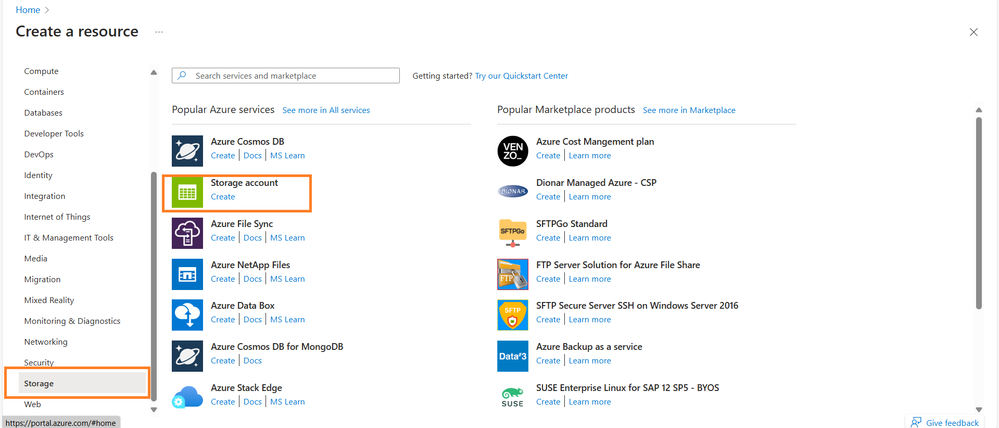Click Create under Azure Data Box
This screenshot has height=428, width=999.
coord(223,320)
